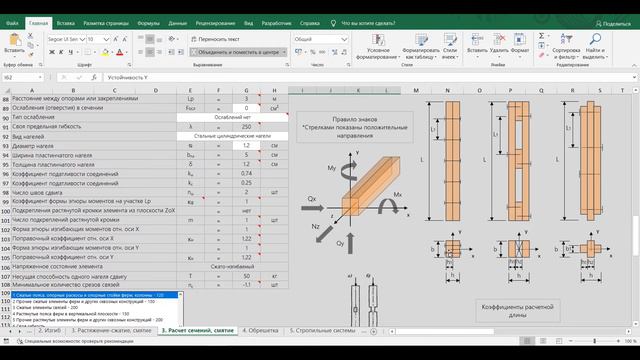Open the number format dropdown (Общий)
640x360 pixels.
(344, 39)
